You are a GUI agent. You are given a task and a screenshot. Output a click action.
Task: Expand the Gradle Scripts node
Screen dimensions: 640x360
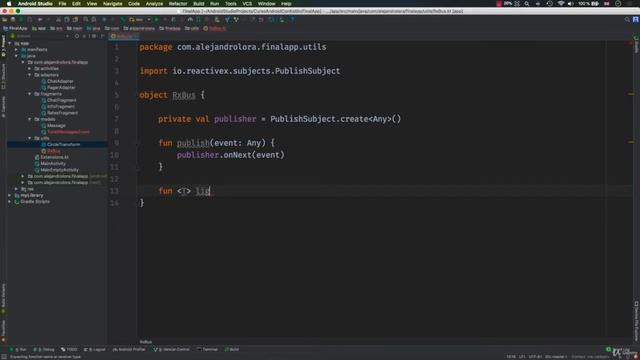[10, 202]
